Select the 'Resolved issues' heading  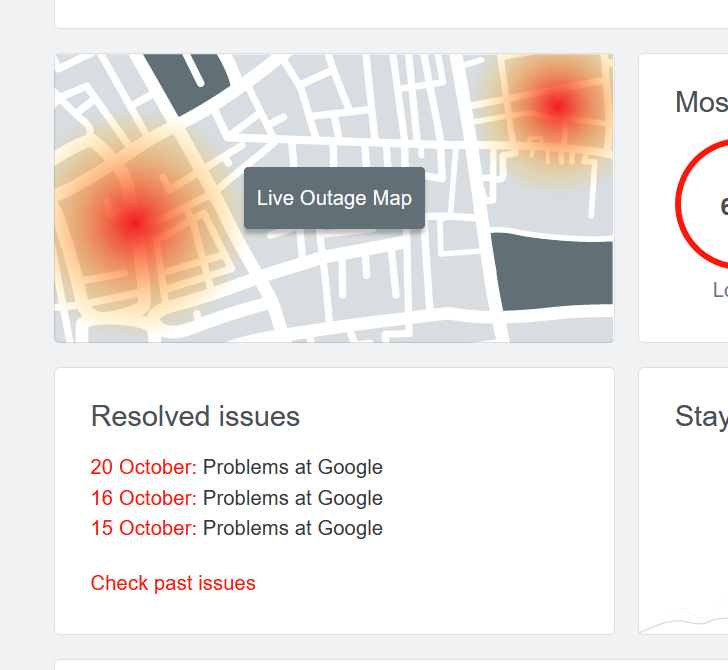click(195, 417)
